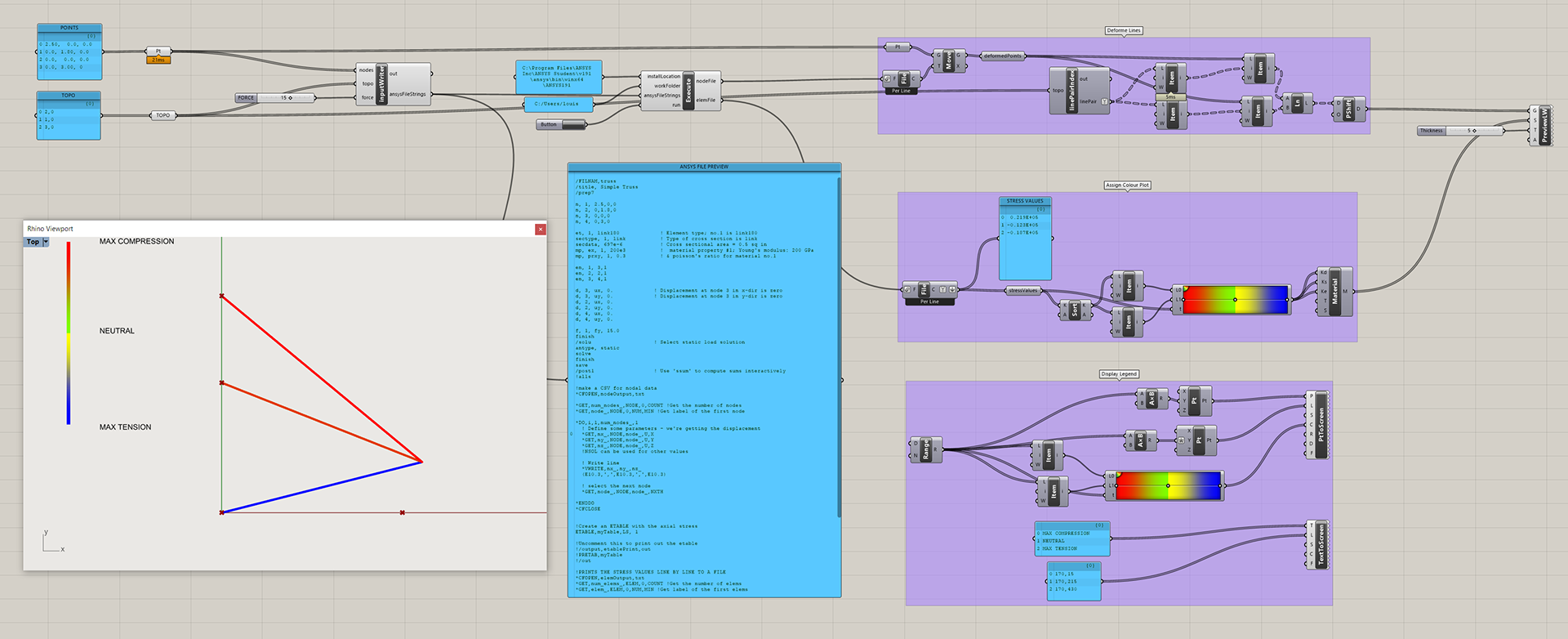Click MAX TENSION label in Rhino Viewport

[125, 427]
